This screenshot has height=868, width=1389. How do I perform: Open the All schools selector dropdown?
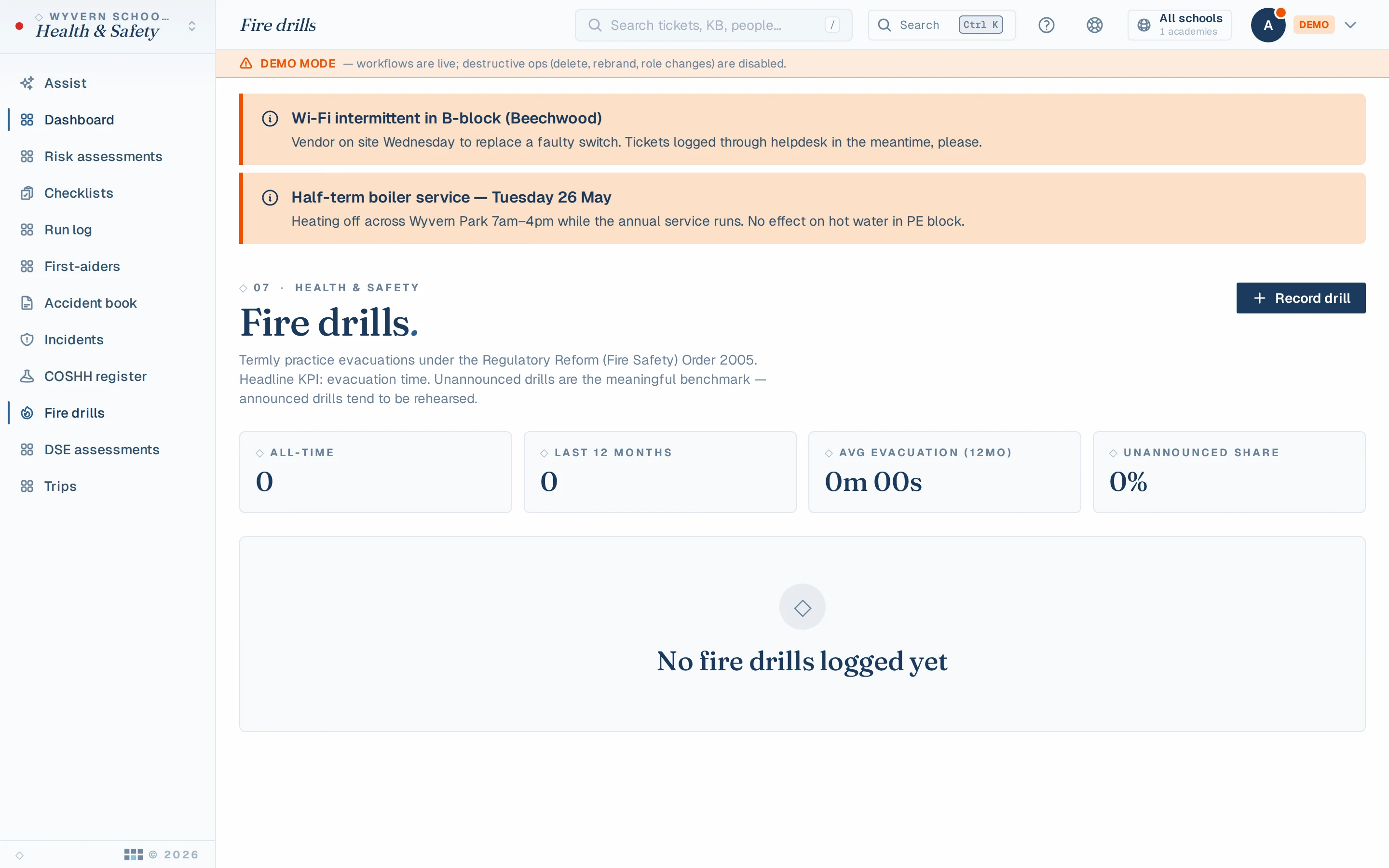(1179, 25)
